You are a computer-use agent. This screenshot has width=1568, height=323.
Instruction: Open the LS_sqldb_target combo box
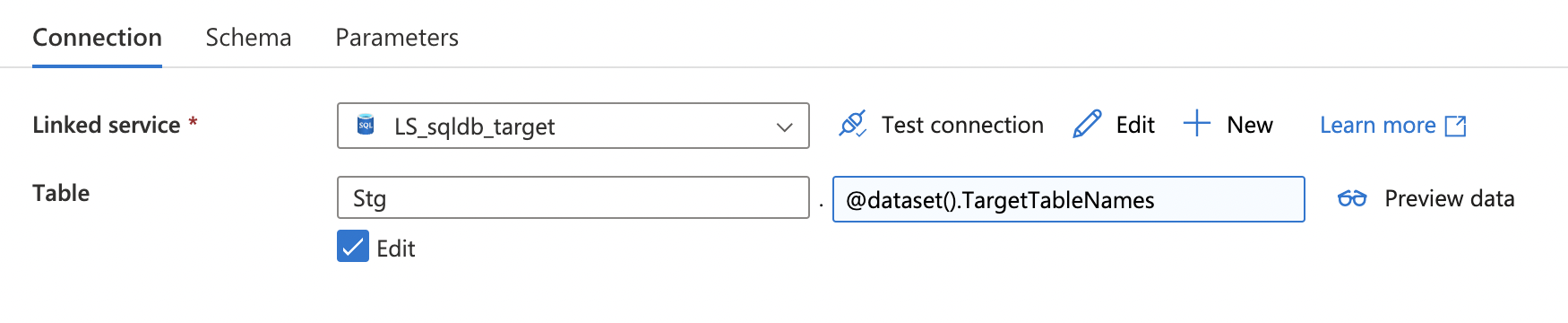coord(573,126)
